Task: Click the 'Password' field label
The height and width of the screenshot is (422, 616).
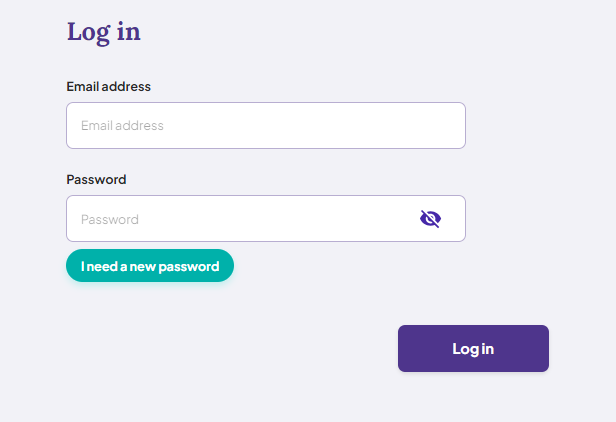Action: click(x=96, y=180)
